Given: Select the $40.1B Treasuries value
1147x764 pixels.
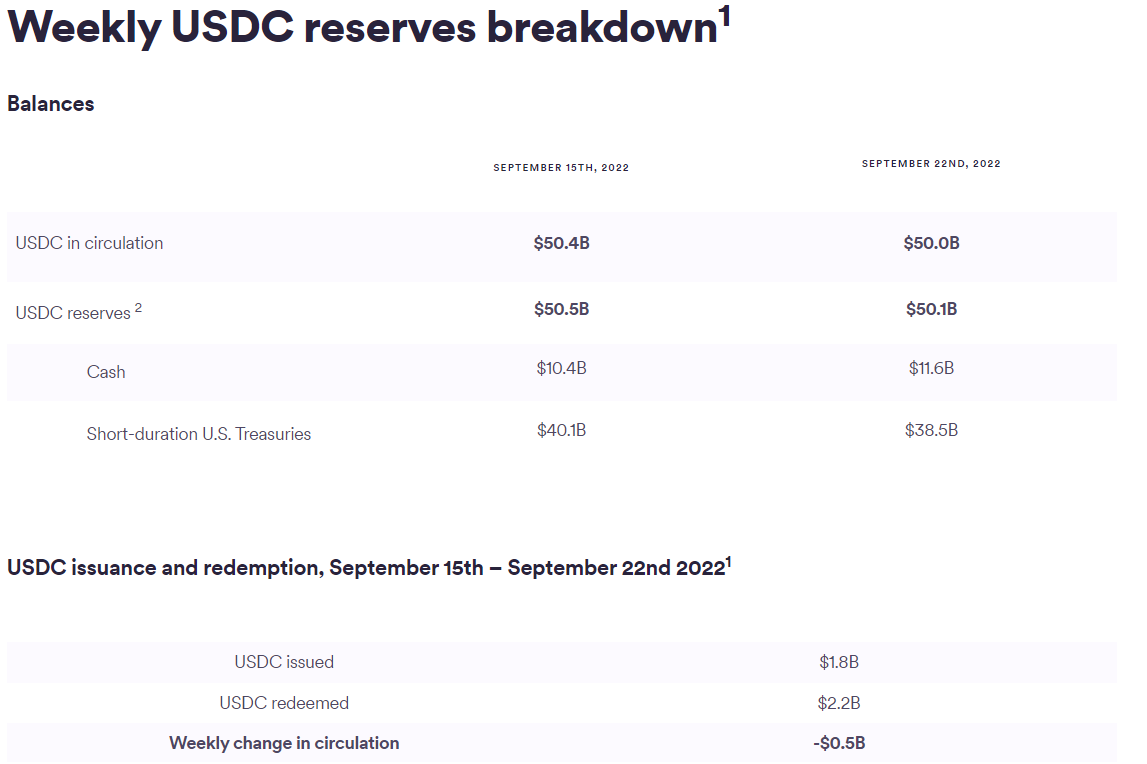Looking at the screenshot, I should pyautogui.click(x=561, y=430).
